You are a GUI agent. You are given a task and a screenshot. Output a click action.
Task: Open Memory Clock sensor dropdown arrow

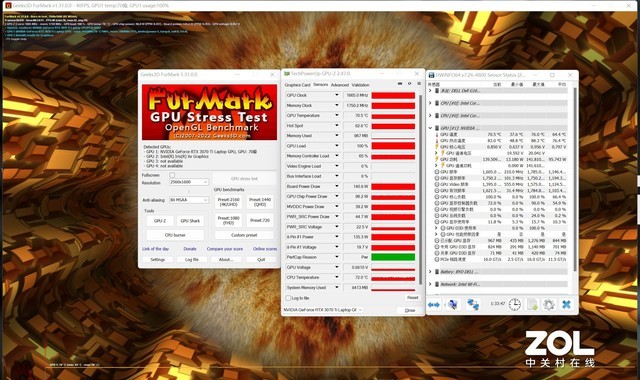pyautogui.click(x=337, y=105)
